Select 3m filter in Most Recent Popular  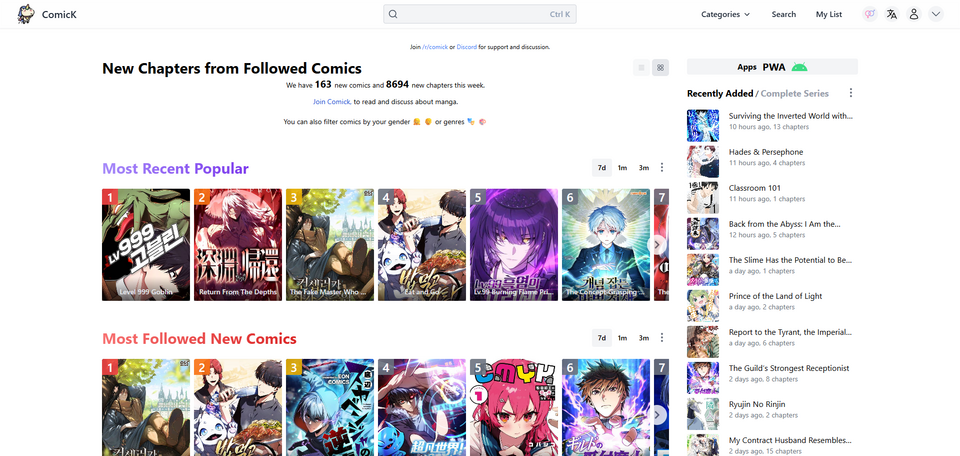point(643,168)
